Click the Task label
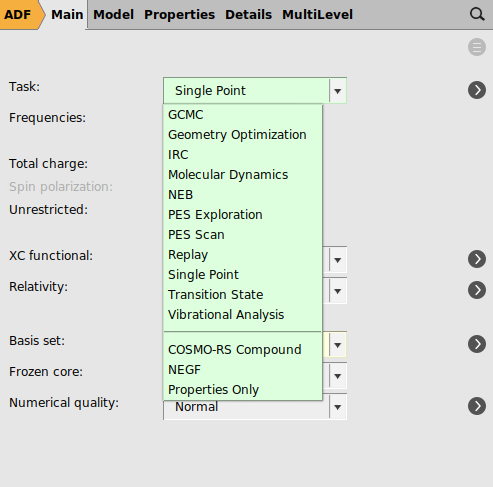This screenshot has height=487, width=493. pyautogui.click(x=24, y=87)
